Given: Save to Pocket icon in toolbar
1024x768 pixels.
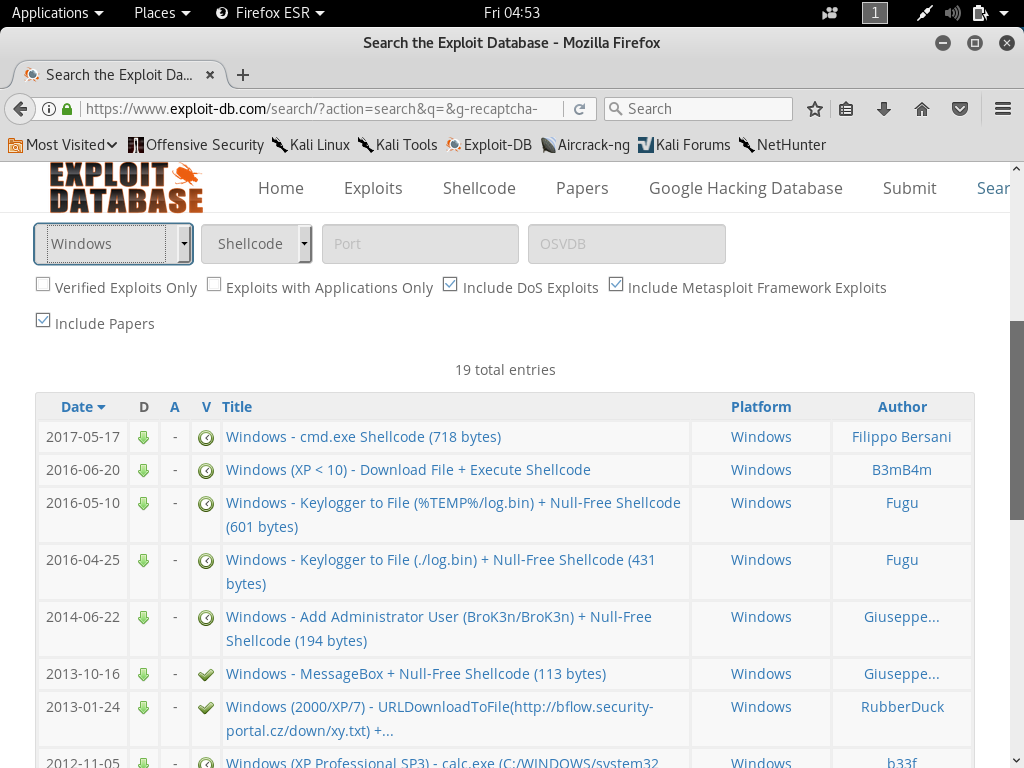Looking at the screenshot, I should (959, 109).
